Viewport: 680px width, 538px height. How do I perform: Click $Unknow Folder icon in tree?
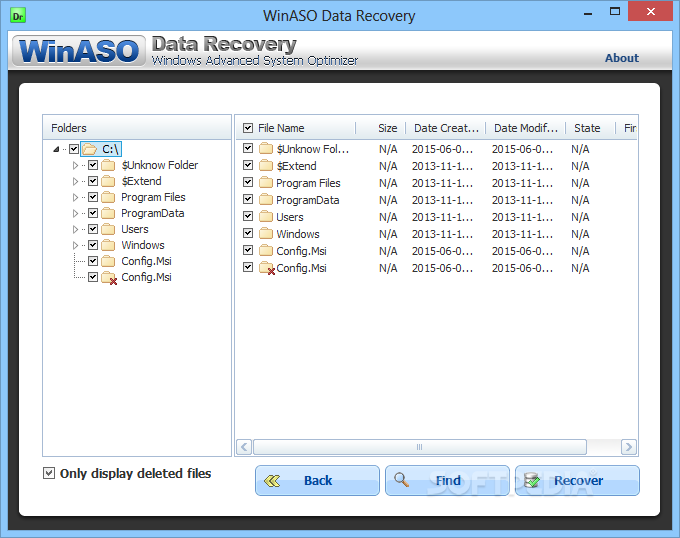(x=108, y=165)
